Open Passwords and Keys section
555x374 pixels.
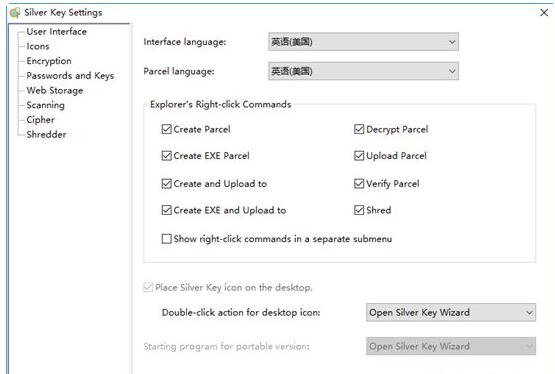coord(70,76)
